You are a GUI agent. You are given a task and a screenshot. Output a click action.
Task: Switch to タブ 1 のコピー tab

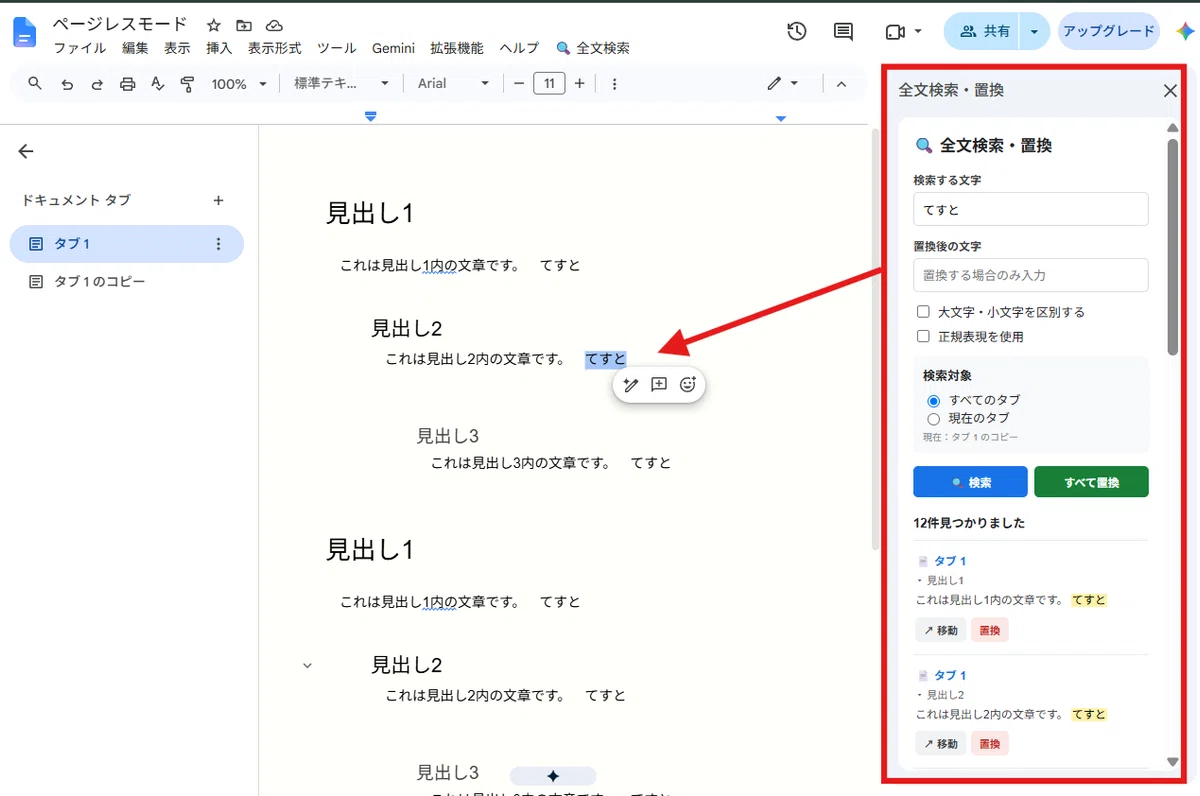click(100, 282)
